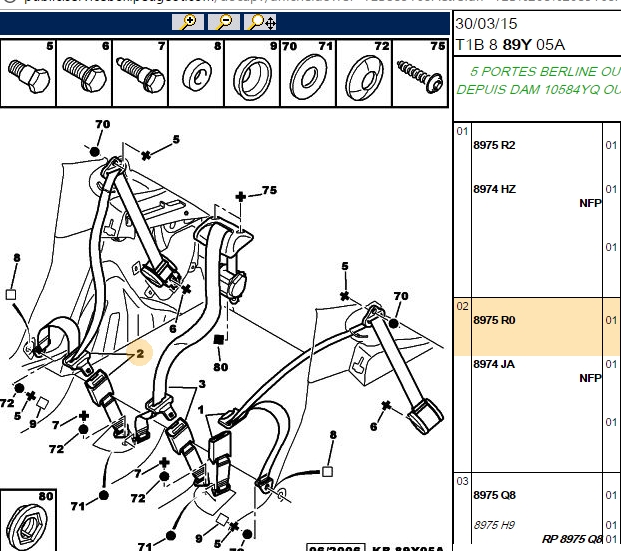Click part number 8974 HZ
621x551 pixels.
click(494, 189)
